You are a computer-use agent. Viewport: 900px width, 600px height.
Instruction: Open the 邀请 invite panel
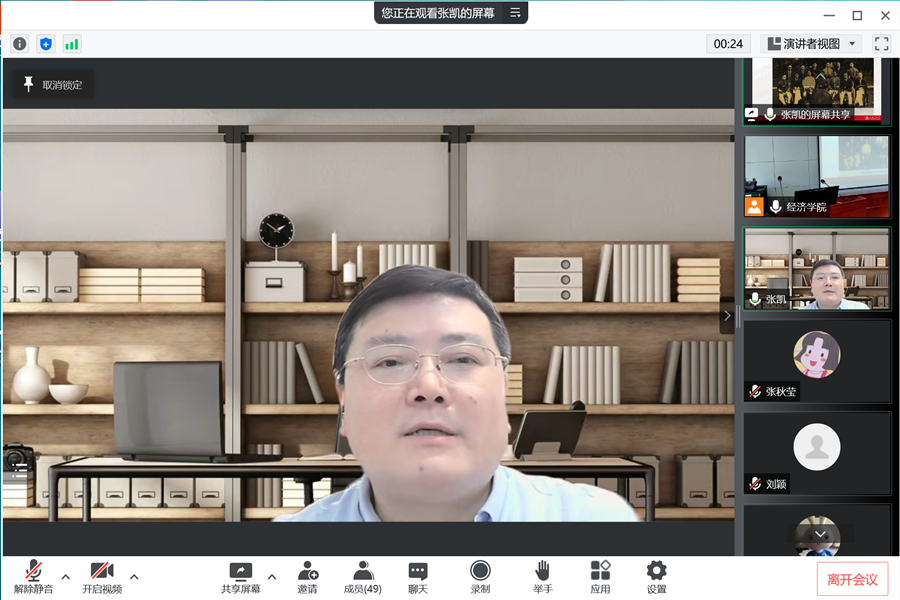click(x=307, y=577)
